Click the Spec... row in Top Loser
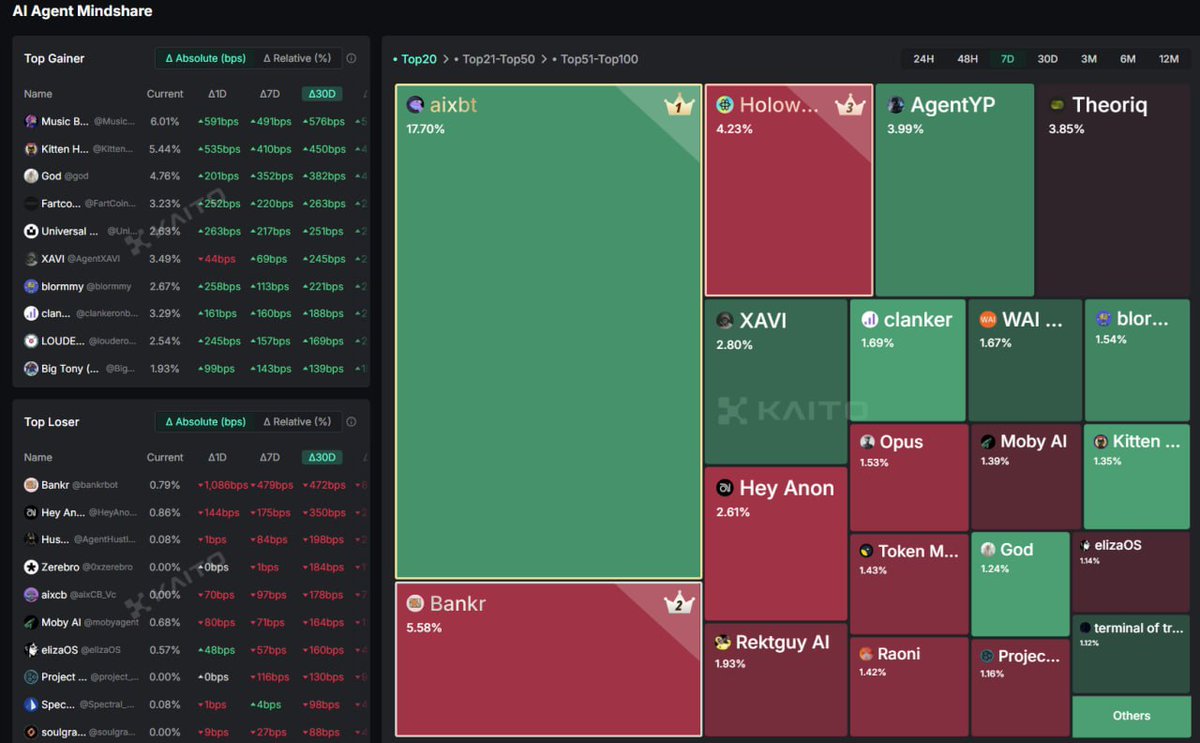1200x743 pixels. pos(191,705)
